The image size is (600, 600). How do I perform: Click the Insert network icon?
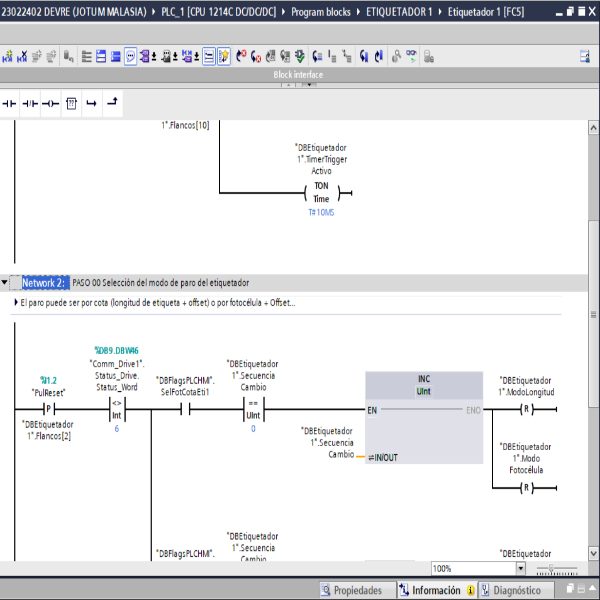click(x=7, y=57)
